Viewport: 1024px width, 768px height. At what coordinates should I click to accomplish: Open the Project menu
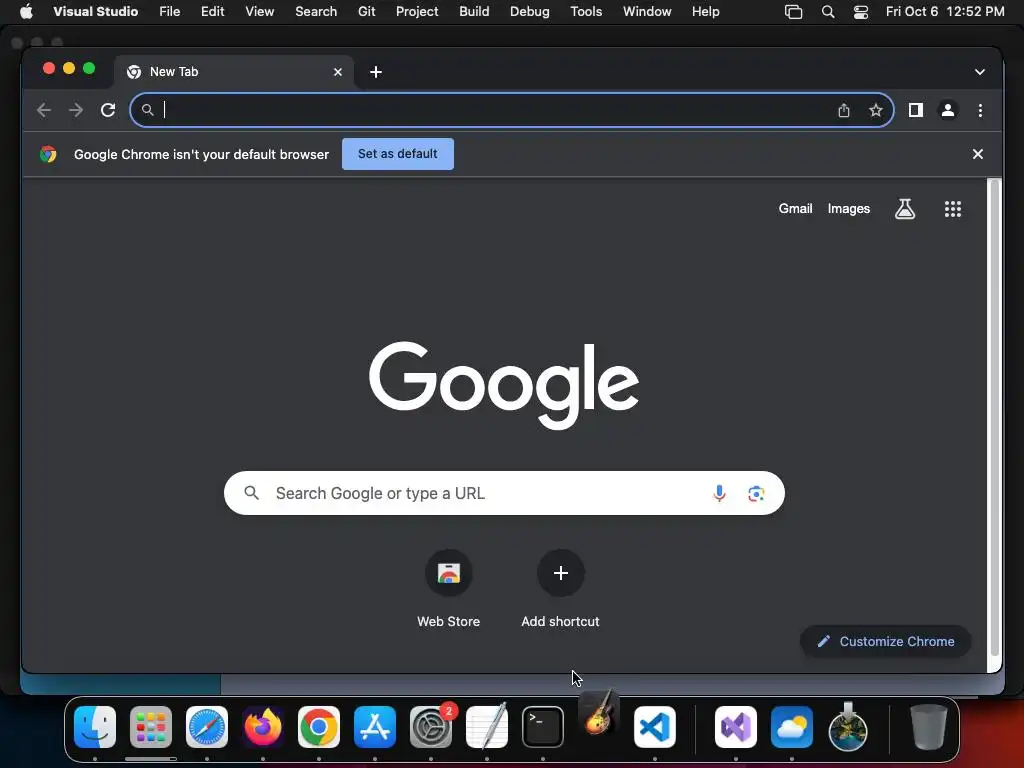417,12
